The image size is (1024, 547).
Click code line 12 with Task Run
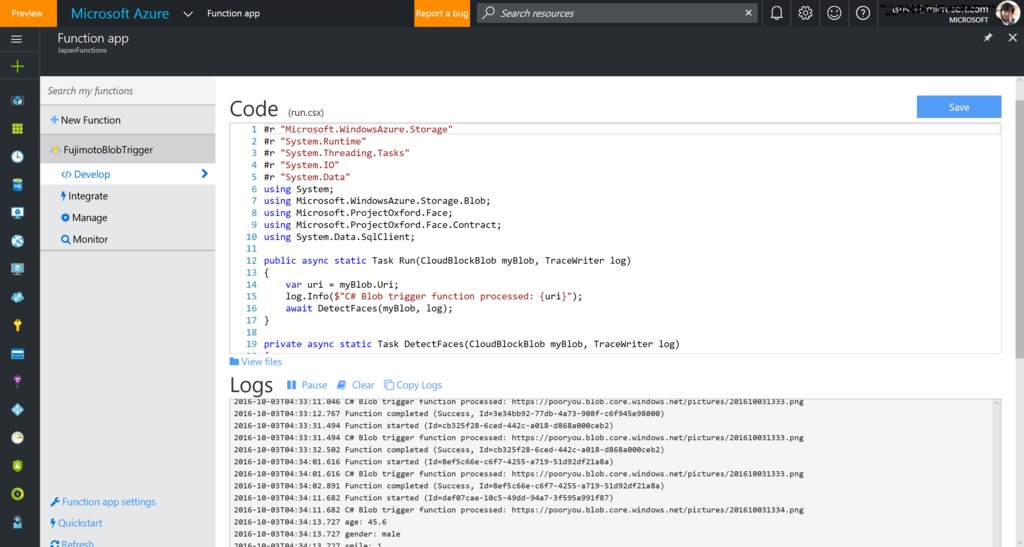447,260
